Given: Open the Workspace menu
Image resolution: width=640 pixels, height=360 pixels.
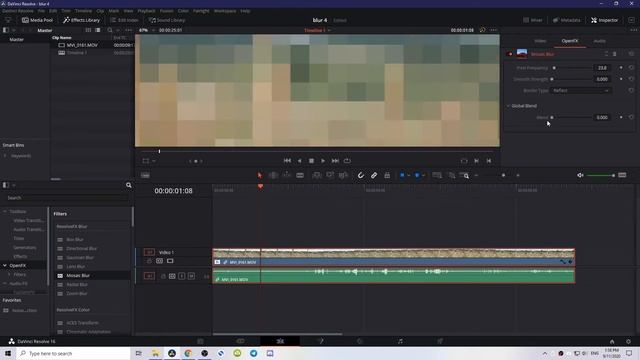Looking at the screenshot, I should tap(225, 11).
